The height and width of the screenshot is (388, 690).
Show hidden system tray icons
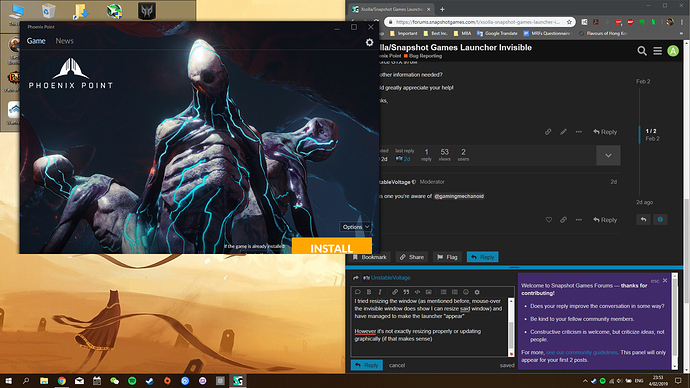[x=585, y=381]
